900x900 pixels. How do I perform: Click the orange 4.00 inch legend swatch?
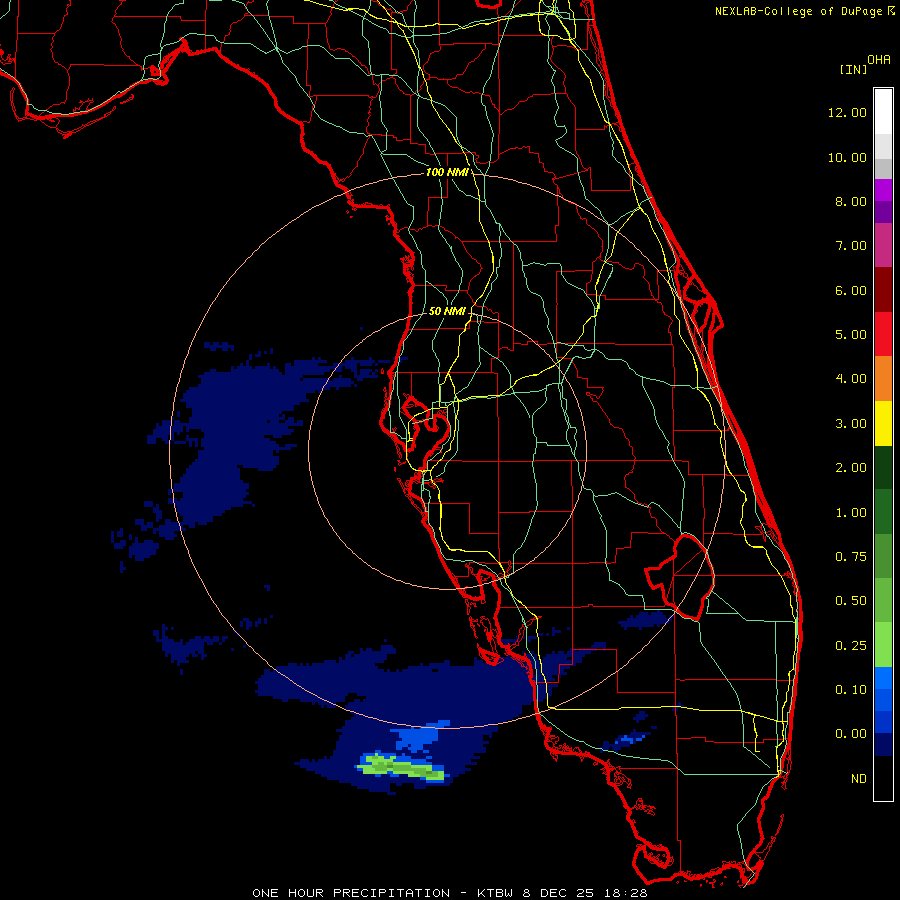(x=883, y=379)
